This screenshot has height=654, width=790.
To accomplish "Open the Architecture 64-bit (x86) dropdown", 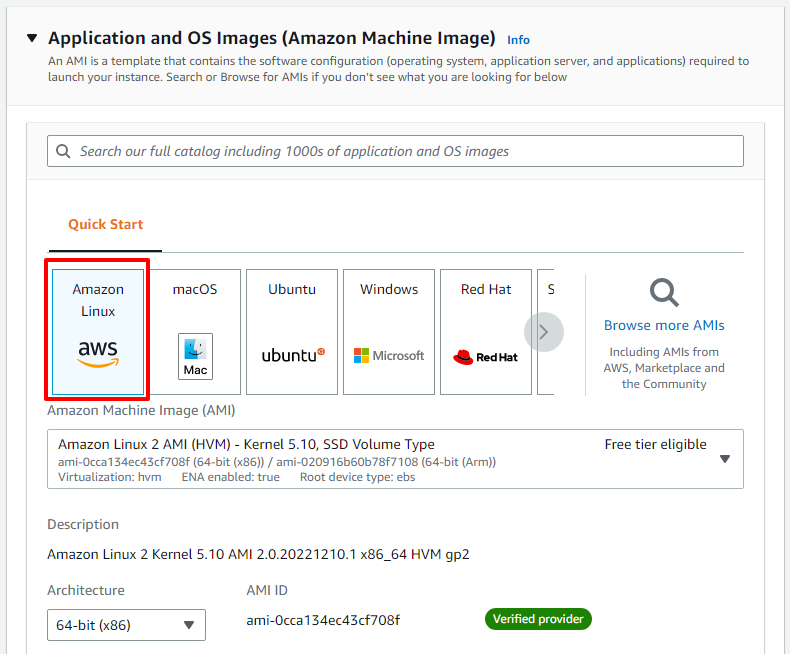I will 126,625.
